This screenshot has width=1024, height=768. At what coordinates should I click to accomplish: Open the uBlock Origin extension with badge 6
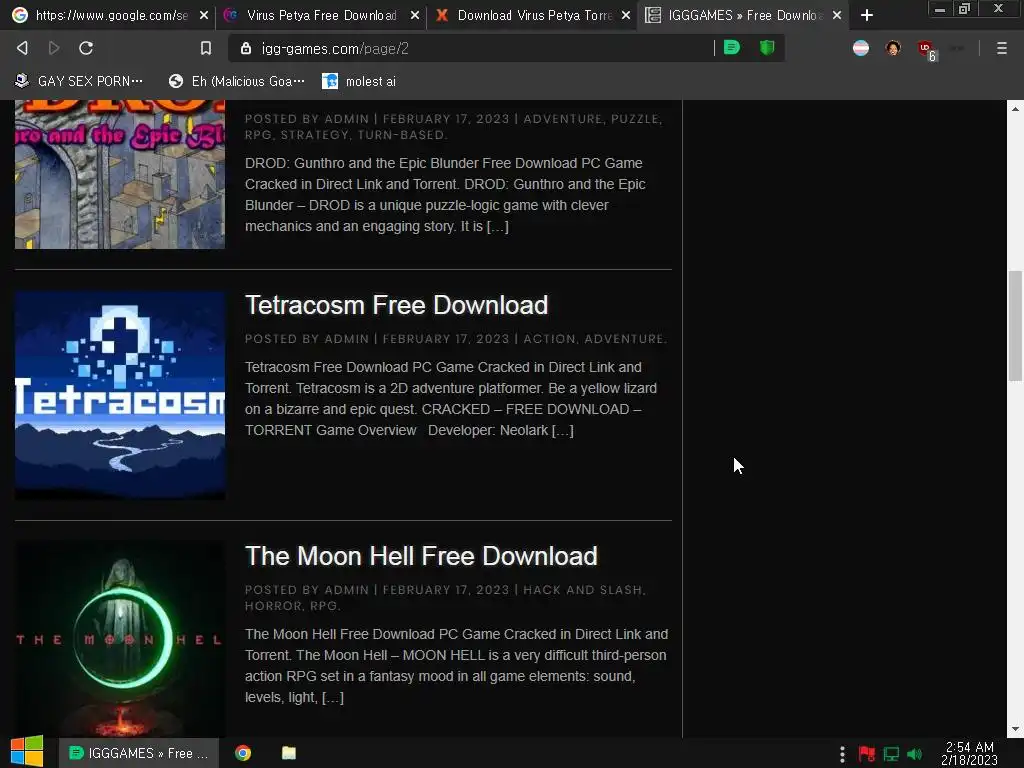pos(927,50)
